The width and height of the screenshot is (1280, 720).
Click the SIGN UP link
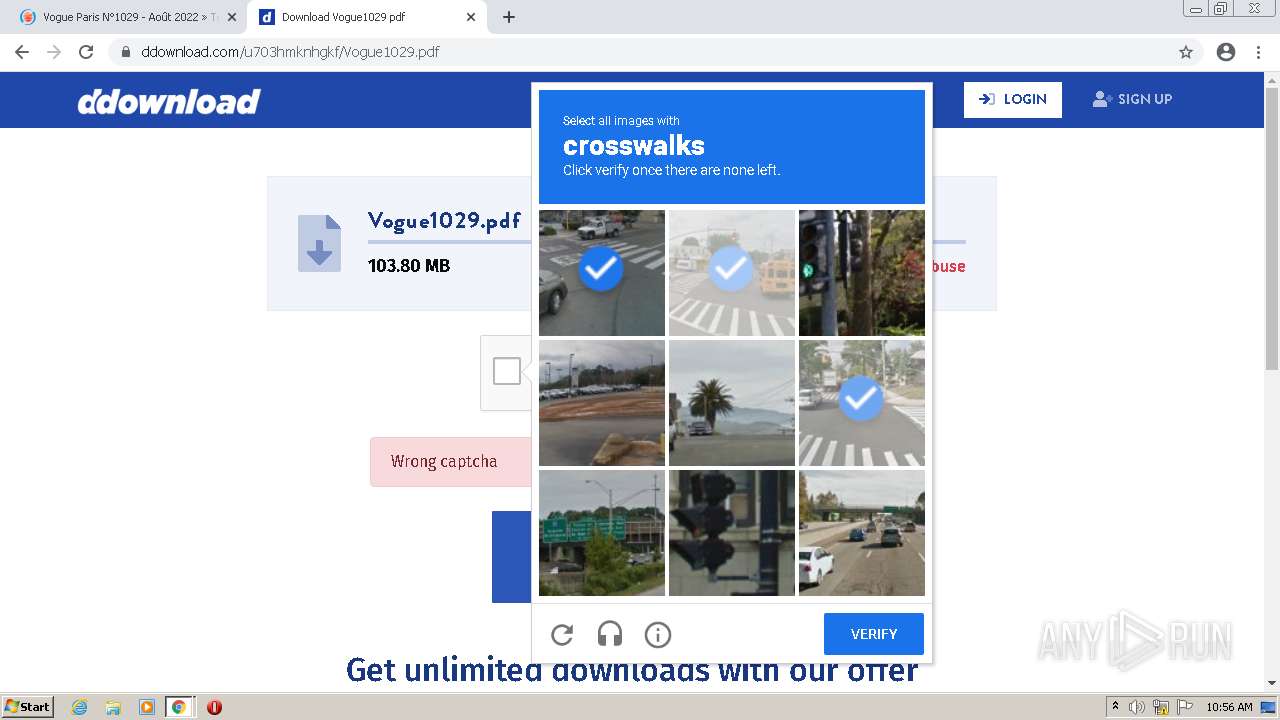pyautogui.click(x=1133, y=99)
